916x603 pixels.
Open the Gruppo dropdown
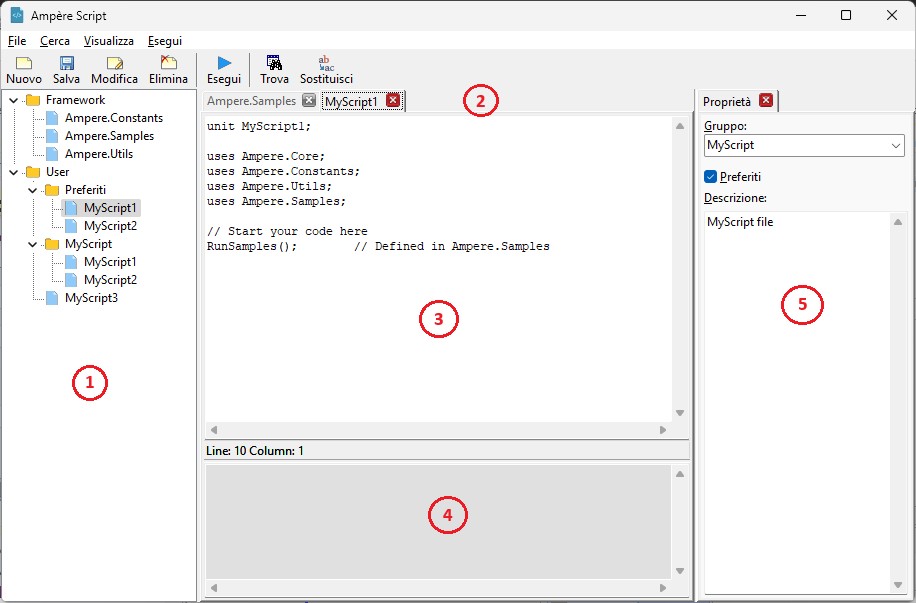point(896,145)
